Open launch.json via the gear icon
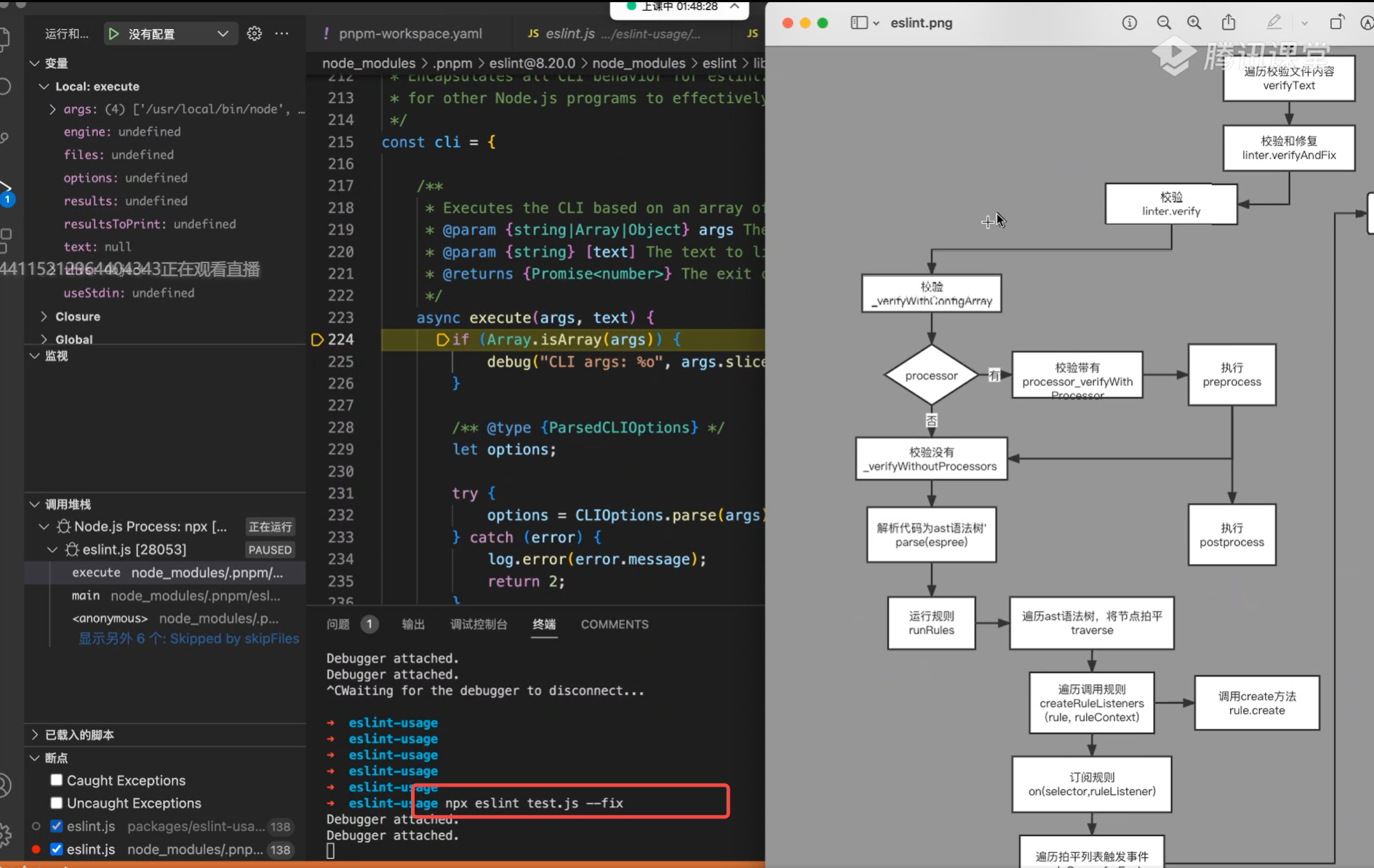This screenshot has width=1374, height=868. point(254,33)
